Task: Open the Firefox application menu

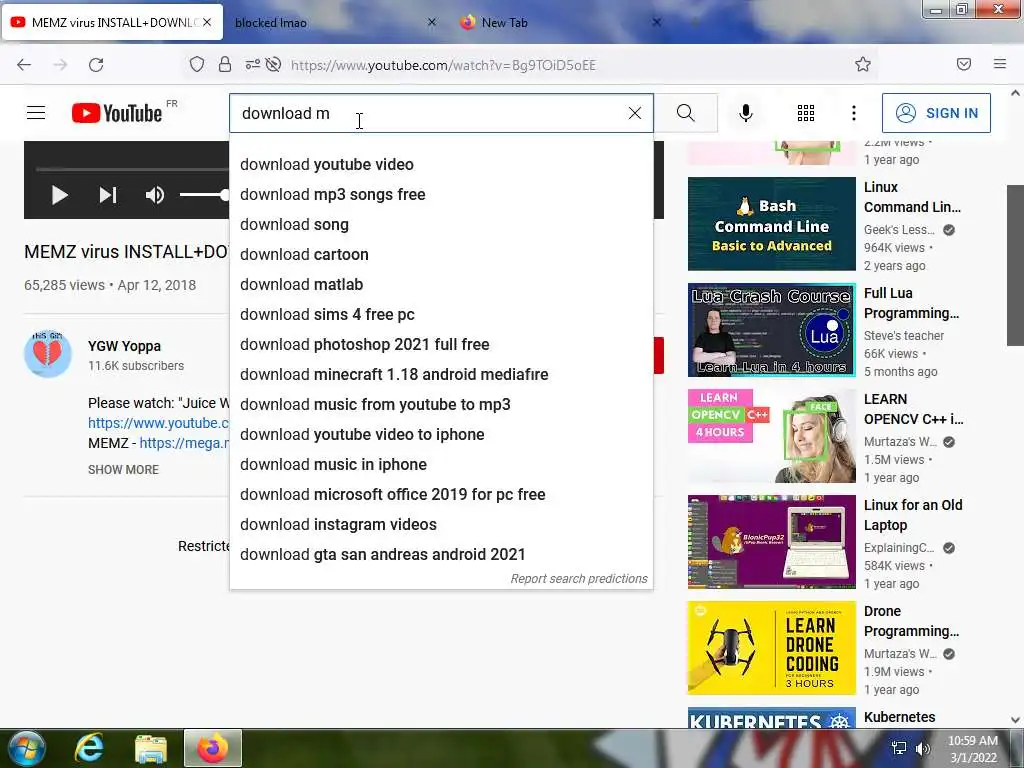Action: pos(1000,64)
